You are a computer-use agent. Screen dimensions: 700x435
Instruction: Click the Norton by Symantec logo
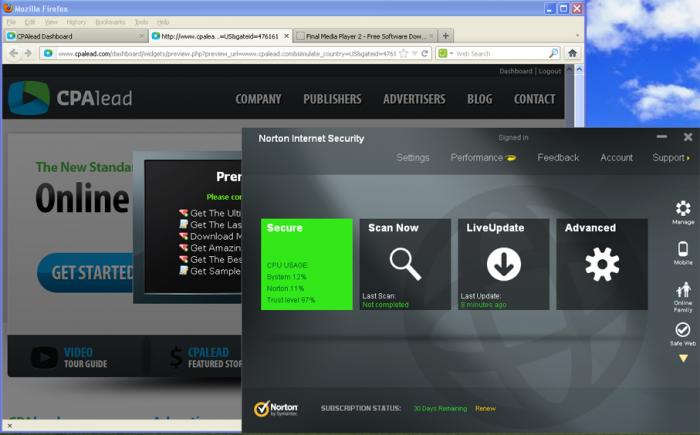pos(275,408)
